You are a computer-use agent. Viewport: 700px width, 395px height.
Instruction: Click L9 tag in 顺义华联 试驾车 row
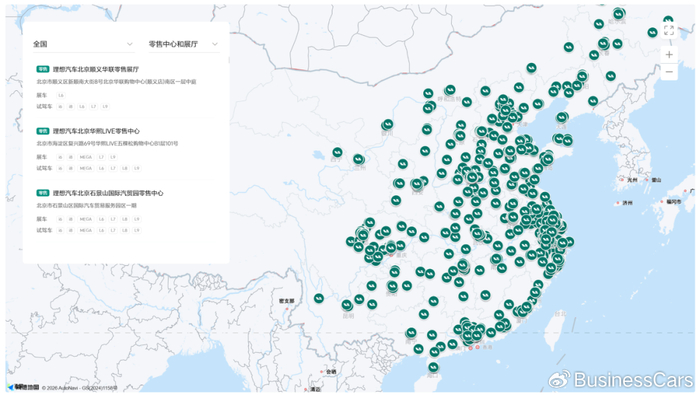pyautogui.click(x=105, y=107)
